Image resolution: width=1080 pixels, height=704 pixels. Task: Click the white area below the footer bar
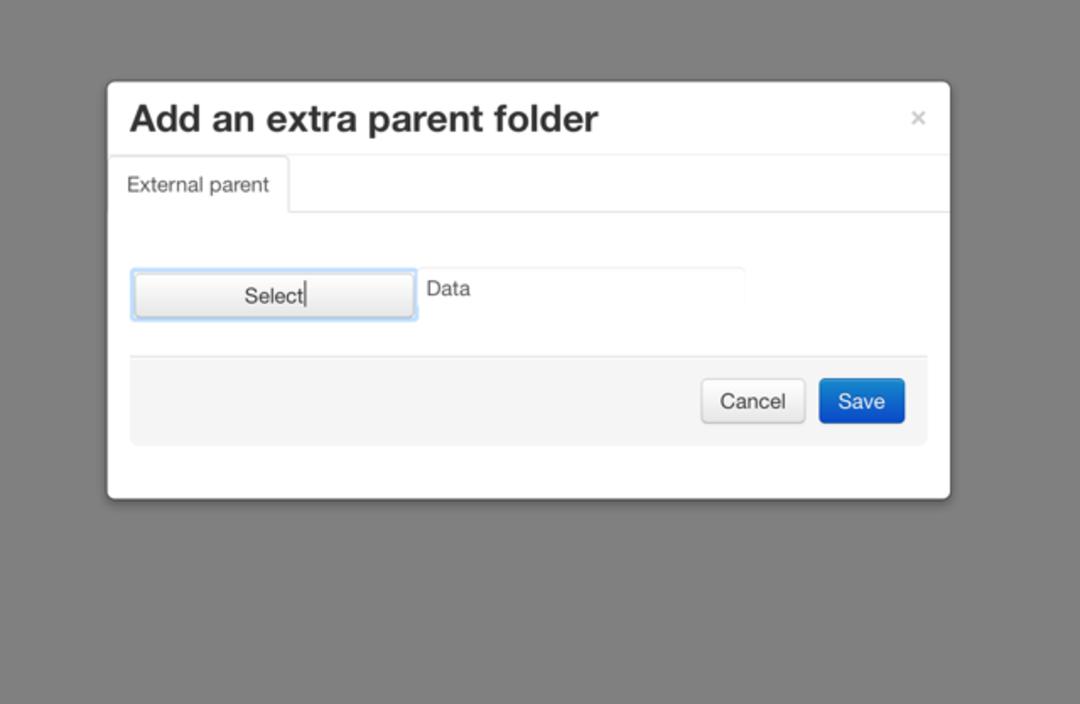[x=528, y=472]
